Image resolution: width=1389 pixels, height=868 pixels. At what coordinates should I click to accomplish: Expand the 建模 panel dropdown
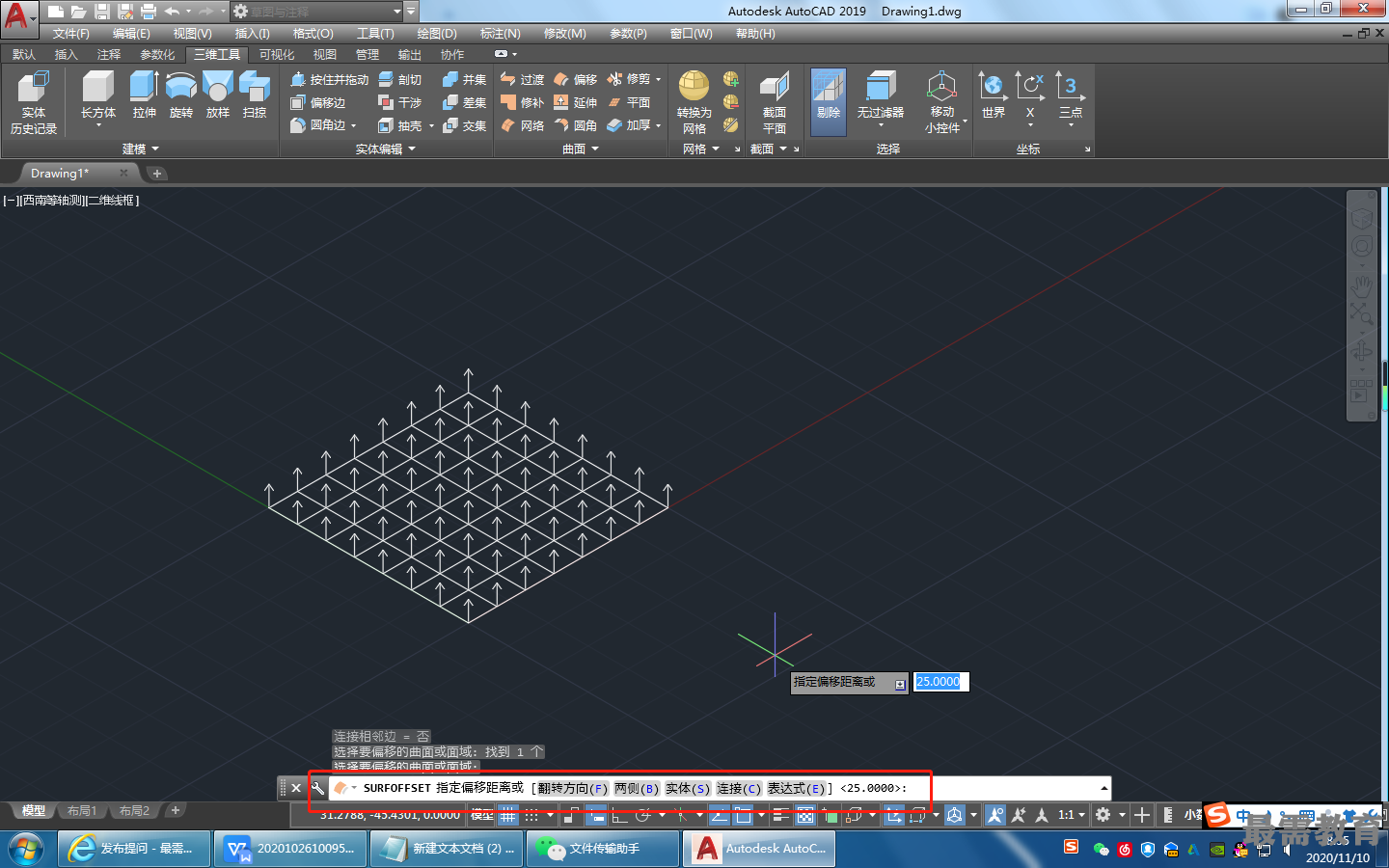[141, 149]
